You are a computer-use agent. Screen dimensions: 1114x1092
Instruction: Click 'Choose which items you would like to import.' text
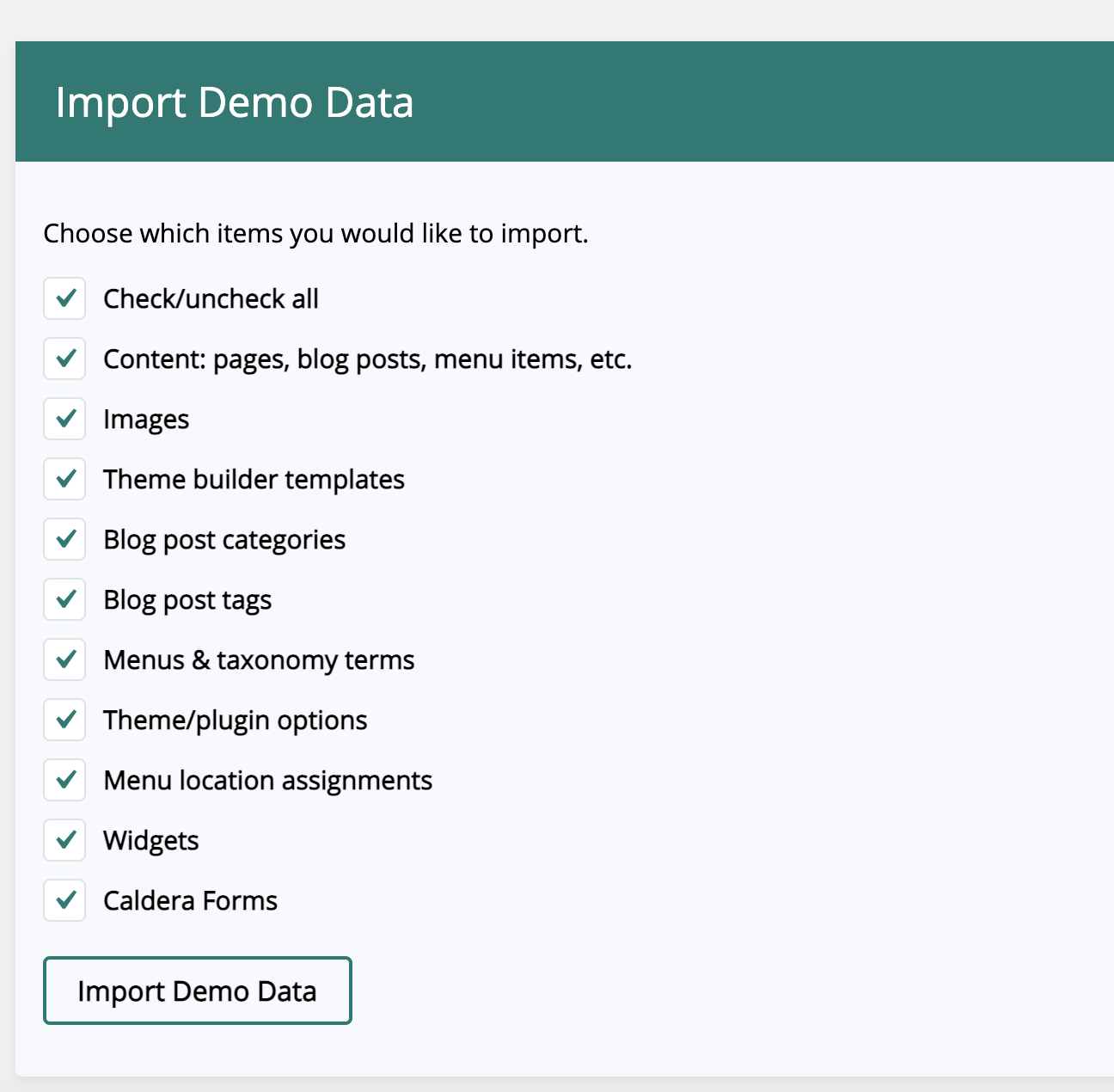click(315, 234)
